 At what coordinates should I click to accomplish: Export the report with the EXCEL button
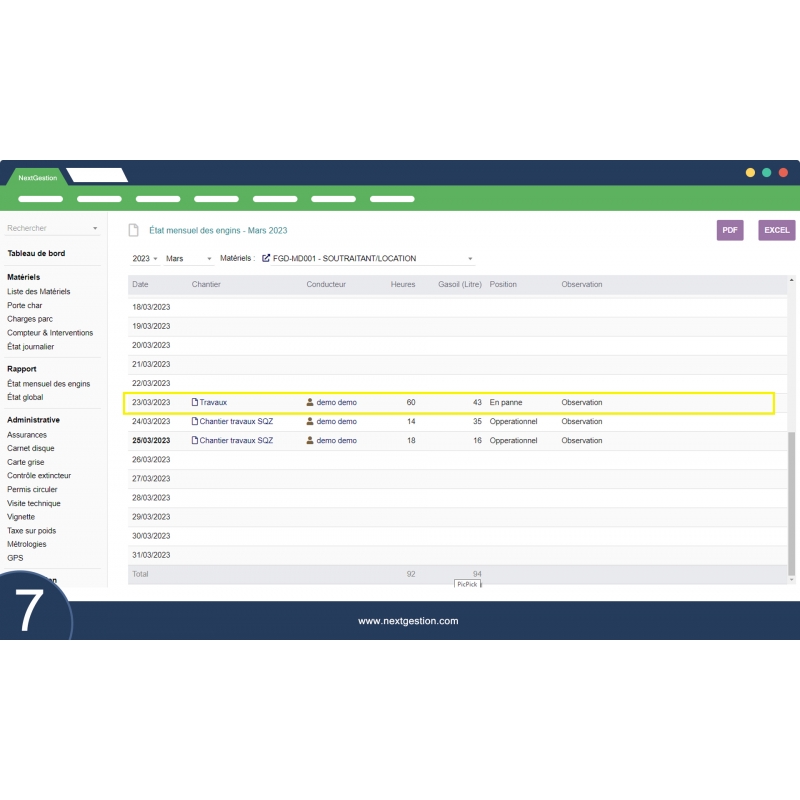click(776, 230)
